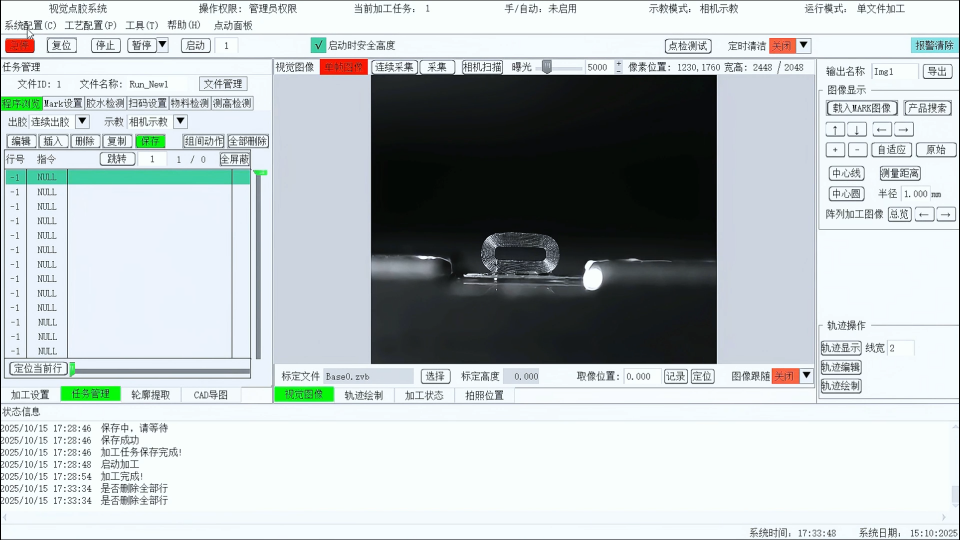Screen dimensions: 960x540
Task: Click 复位 reset button
Action: pyautogui.click(x=62, y=45)
